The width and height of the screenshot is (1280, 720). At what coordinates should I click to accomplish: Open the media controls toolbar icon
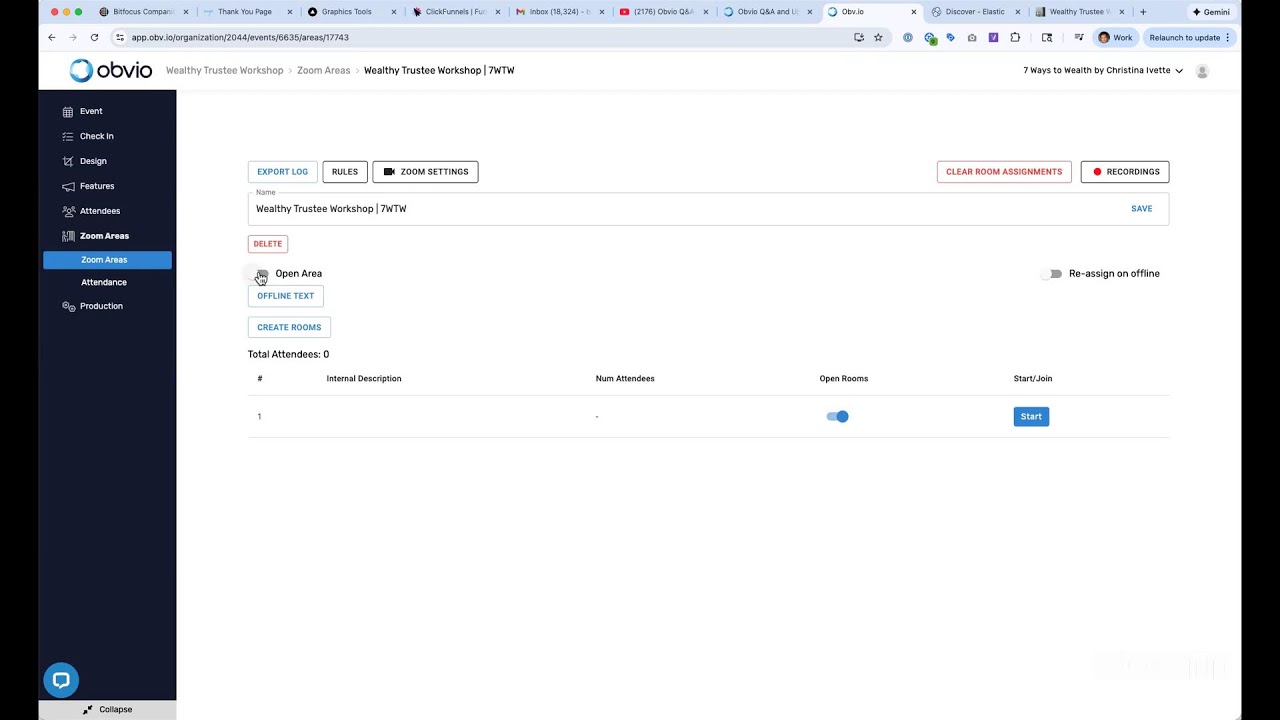pyautogui.click(x=1078, y=37)
